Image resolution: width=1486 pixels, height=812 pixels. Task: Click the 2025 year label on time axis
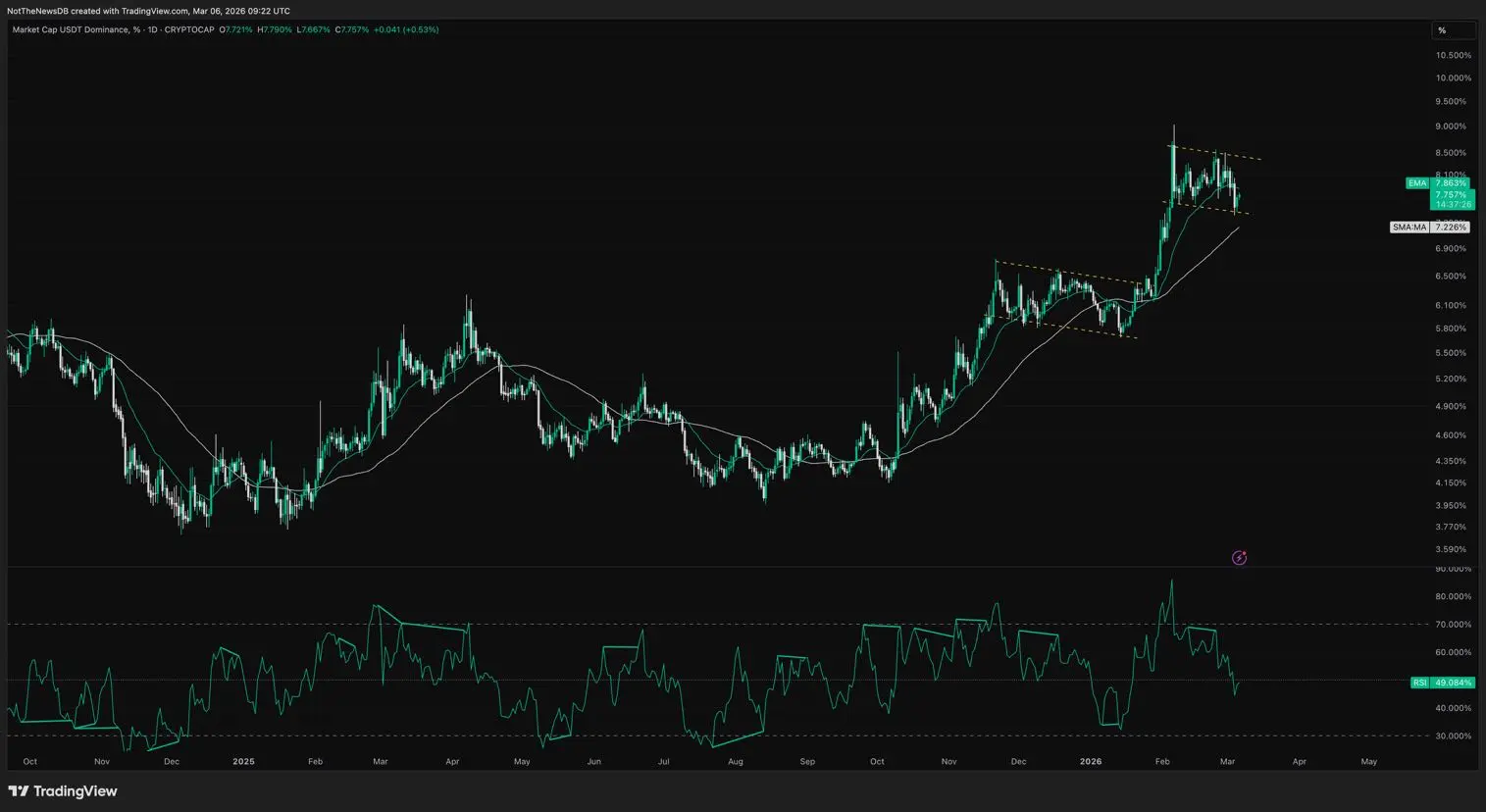point(243,762)
